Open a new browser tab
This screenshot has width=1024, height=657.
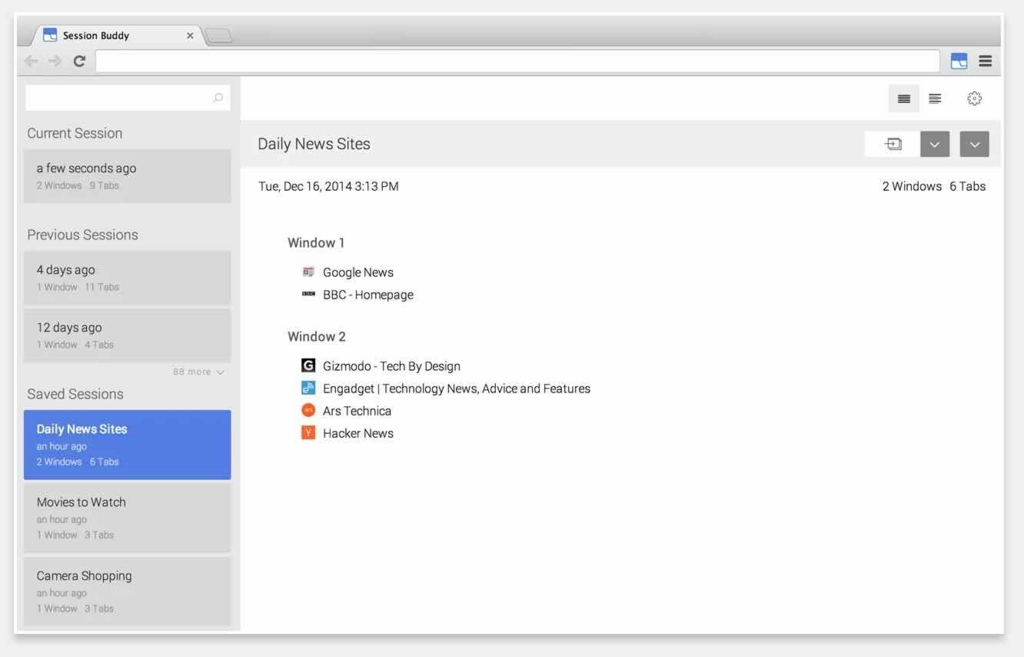[x=219, y=35]
